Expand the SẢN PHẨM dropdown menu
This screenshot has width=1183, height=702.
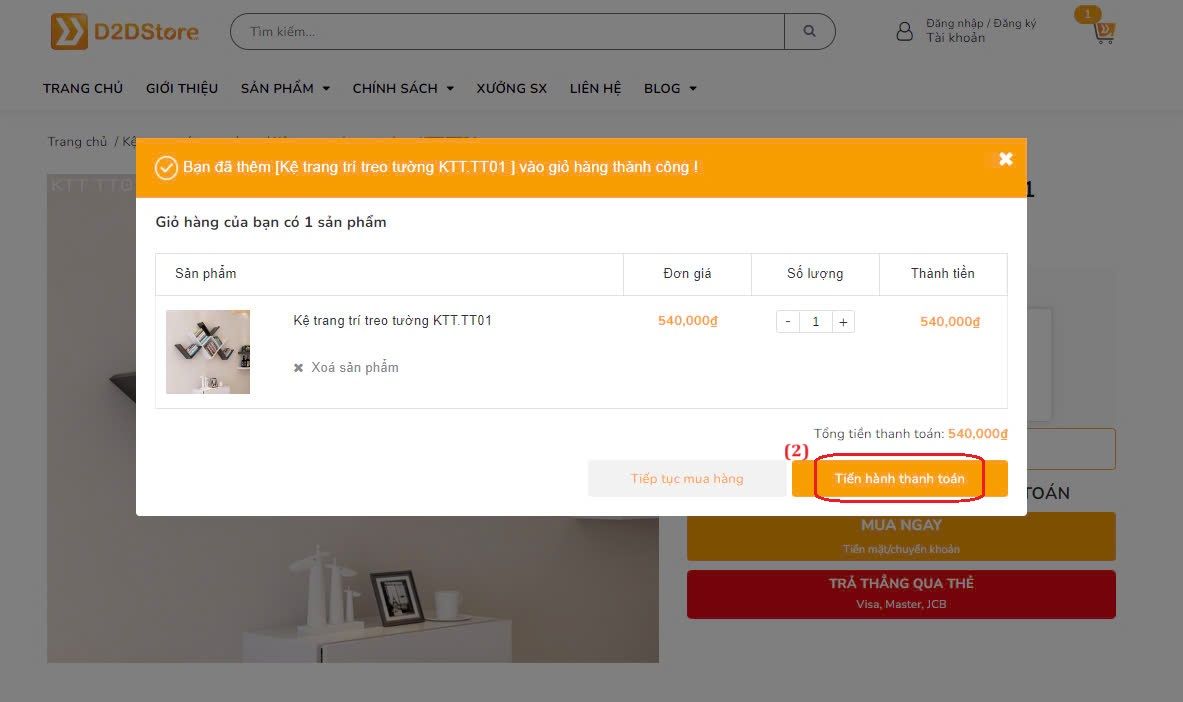coord(285,88)
